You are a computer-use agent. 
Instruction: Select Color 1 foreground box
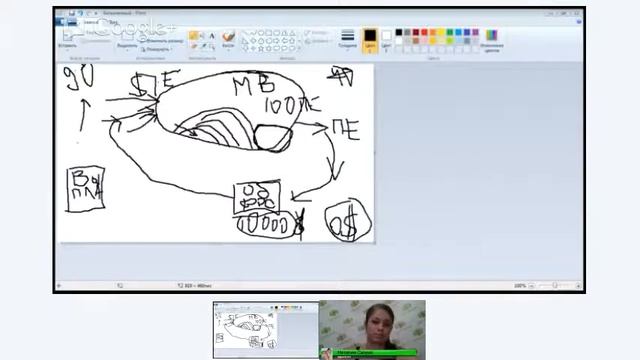point(370,40)
